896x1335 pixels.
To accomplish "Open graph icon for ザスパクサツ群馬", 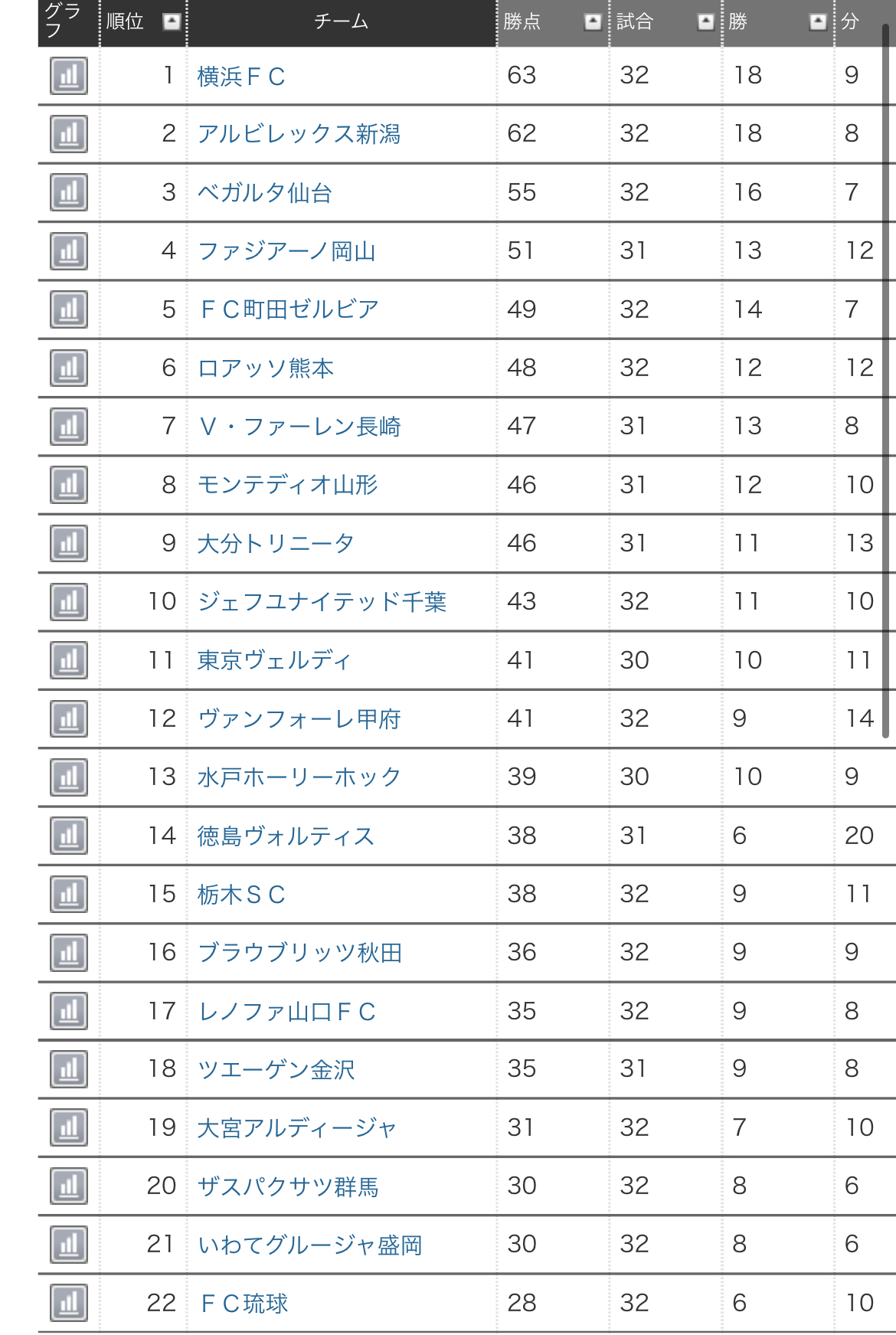I will (69, 1186).
